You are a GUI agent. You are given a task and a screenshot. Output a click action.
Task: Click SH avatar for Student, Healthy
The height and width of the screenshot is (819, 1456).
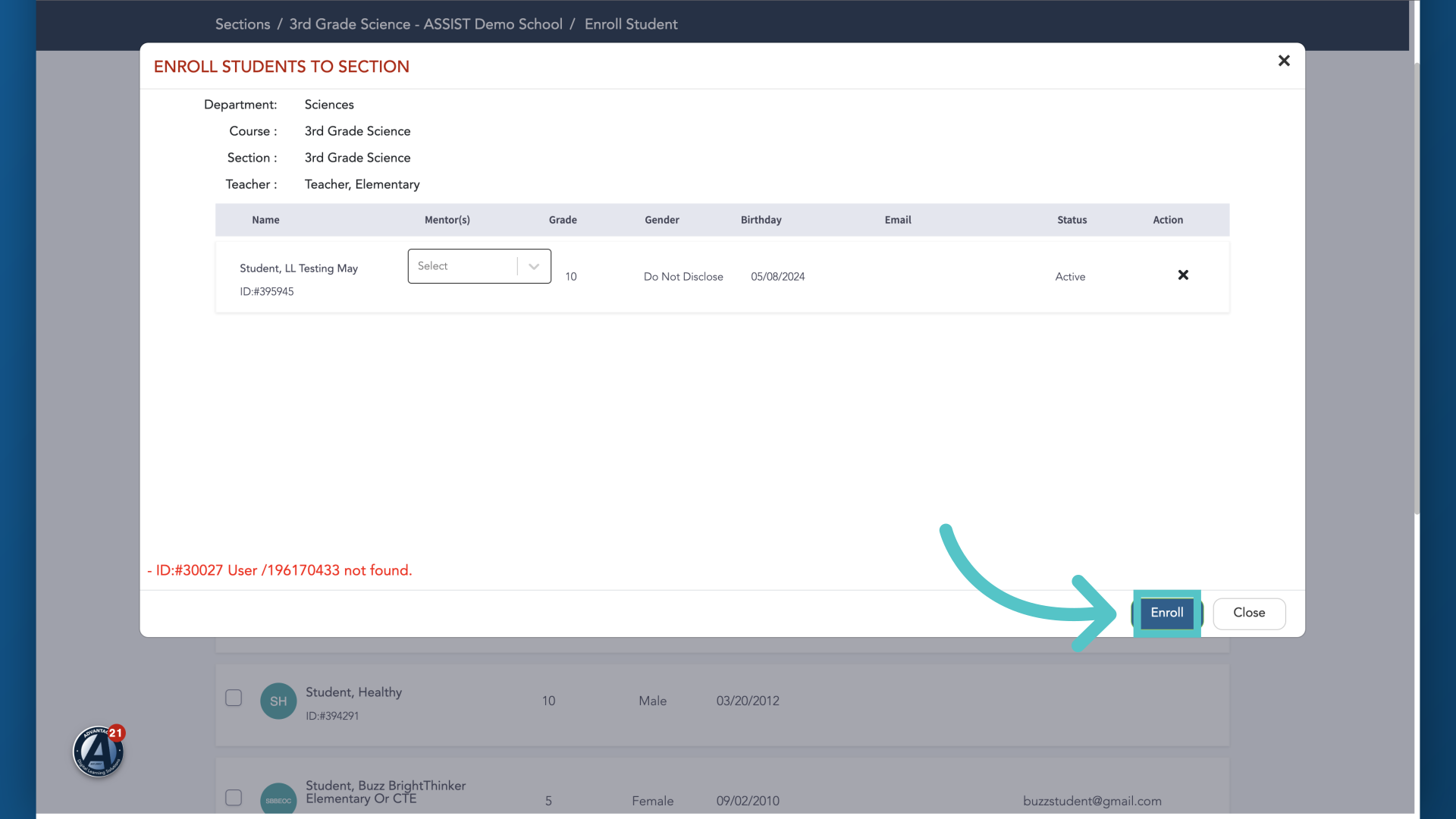tap(278, 701)
